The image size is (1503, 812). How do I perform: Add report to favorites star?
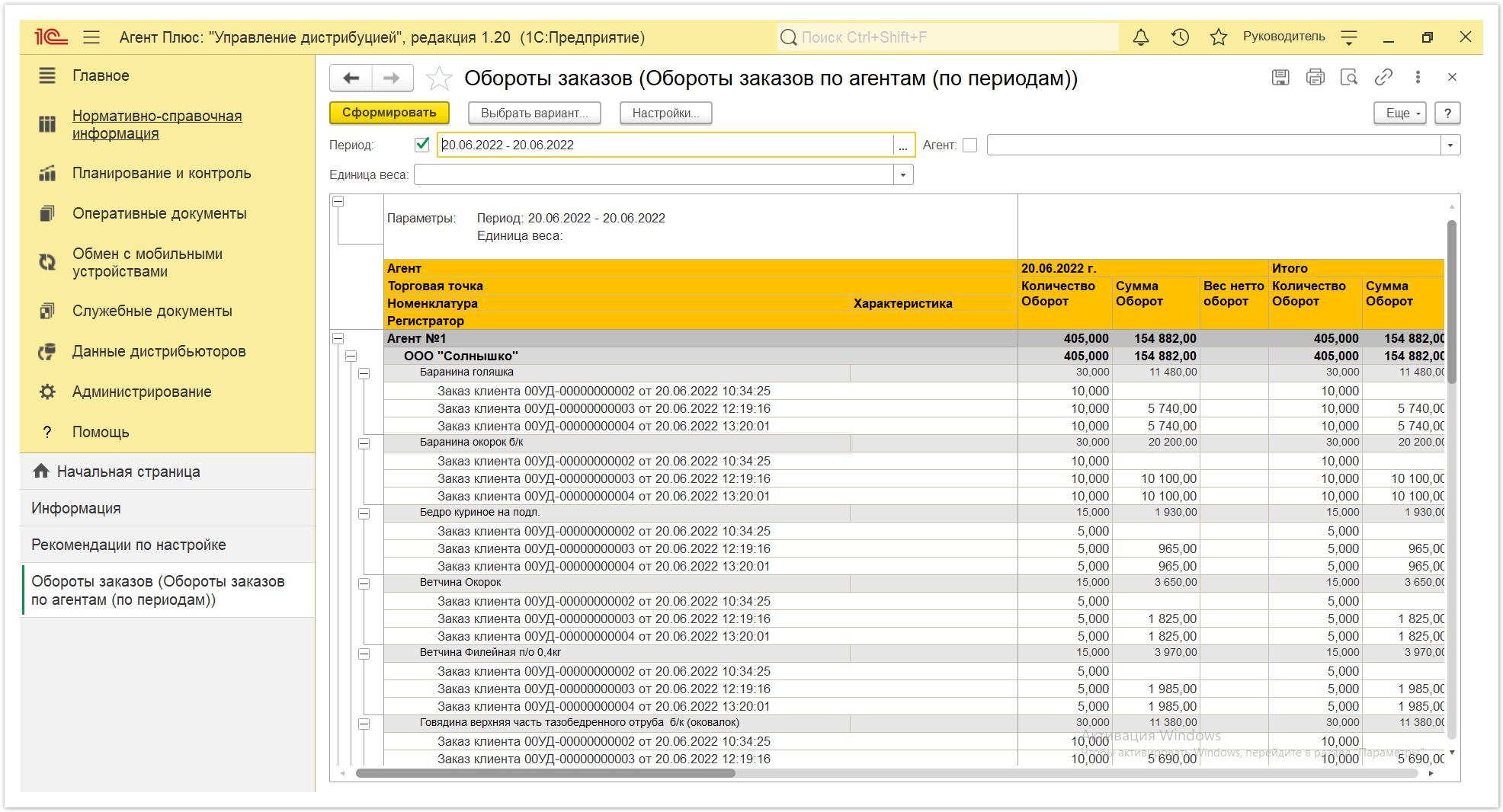(x=438, y=78)
